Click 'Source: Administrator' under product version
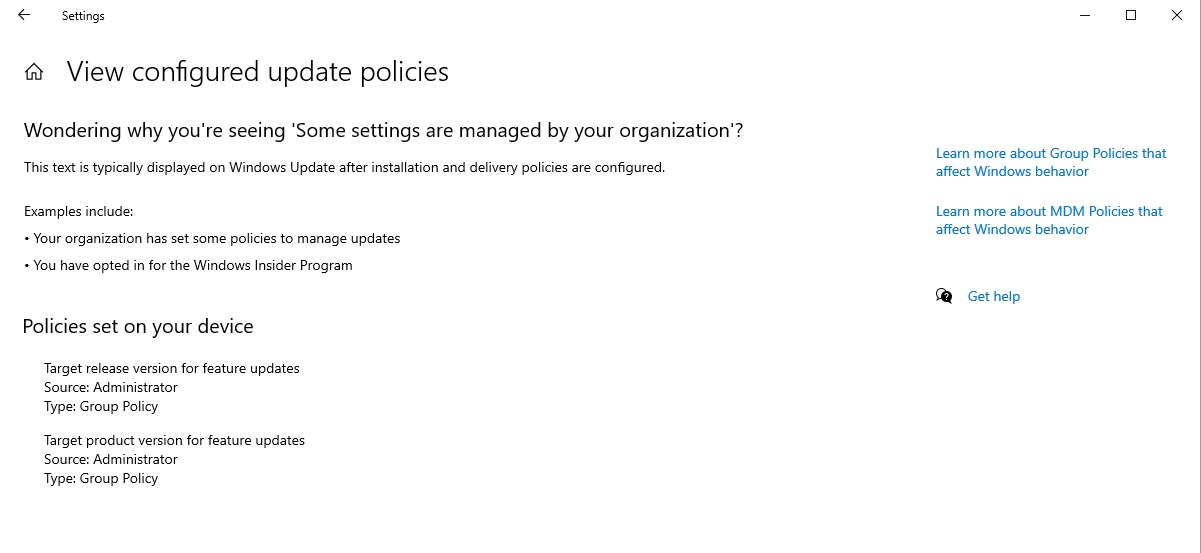1201x553 pixels. 110,459
